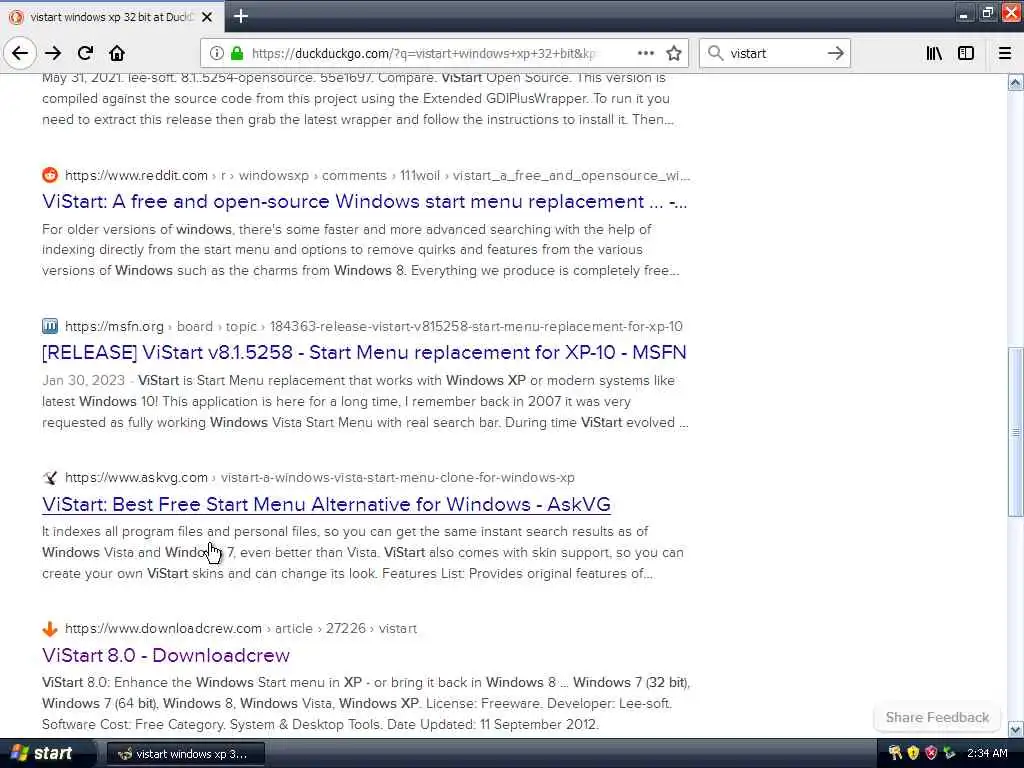Click the 'Jan 30, 2023' date text

point(83,380)
